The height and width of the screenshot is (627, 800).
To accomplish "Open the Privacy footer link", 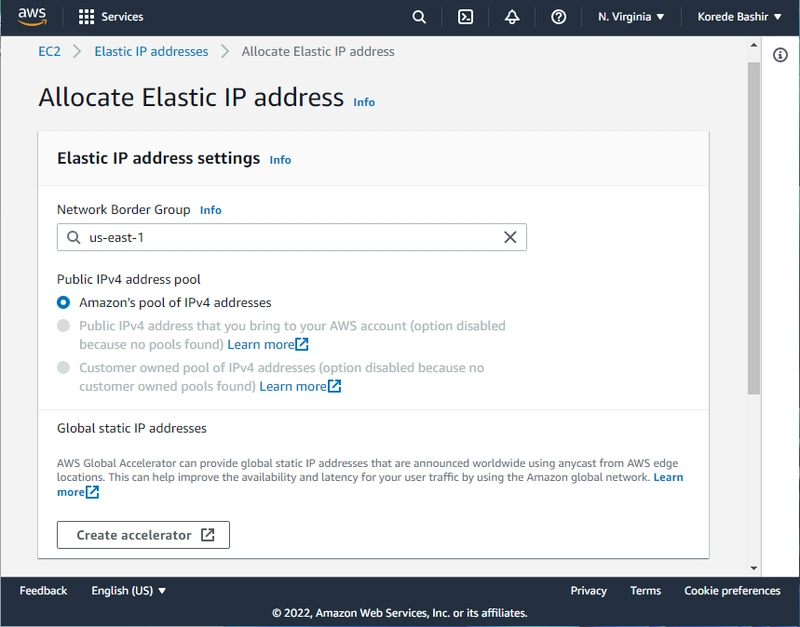I will coord(588,590).
